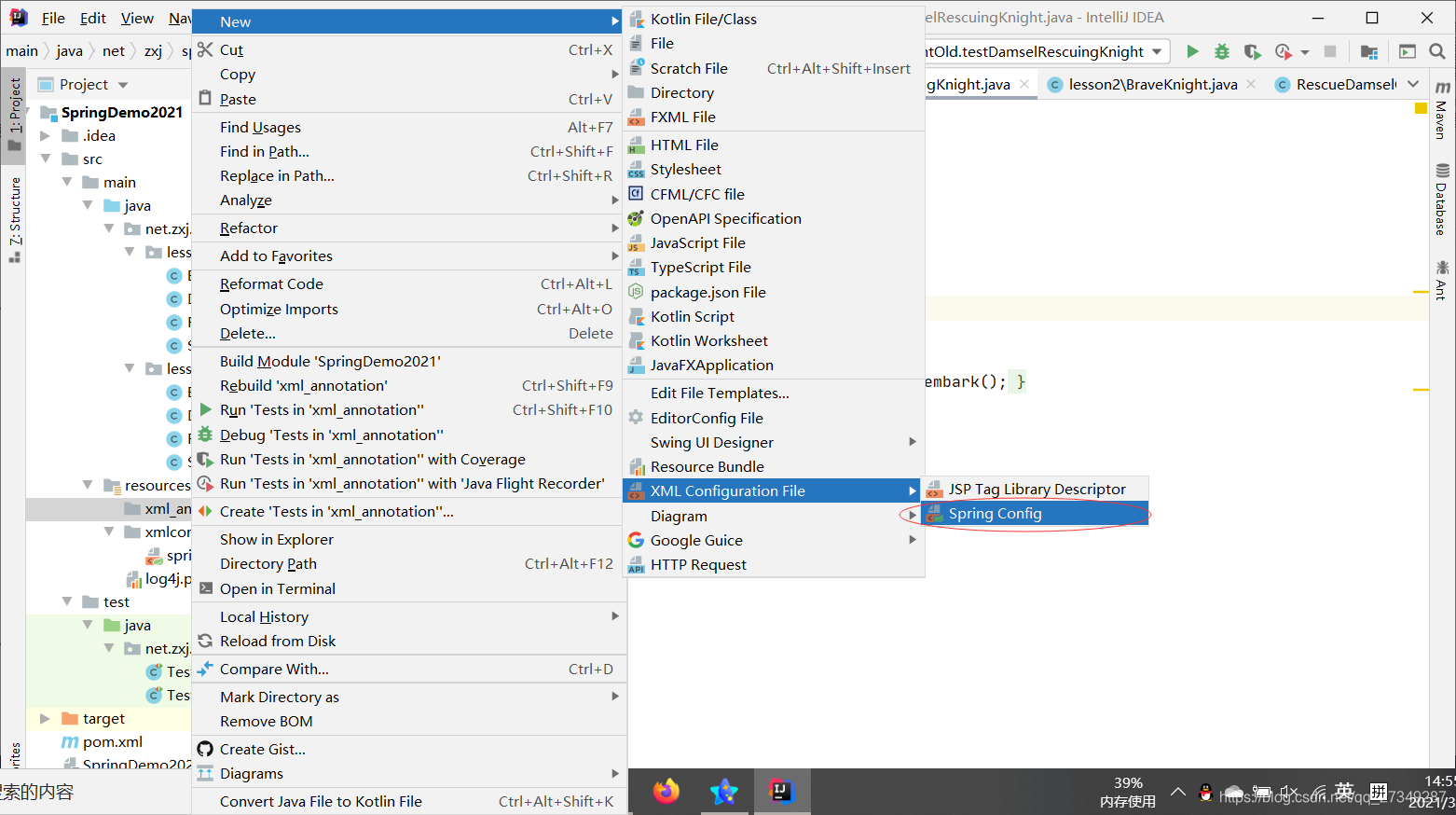Click the HTTP Request API icon
The width and height of the screenshot is (1456, 815).
tap(636, 564)
